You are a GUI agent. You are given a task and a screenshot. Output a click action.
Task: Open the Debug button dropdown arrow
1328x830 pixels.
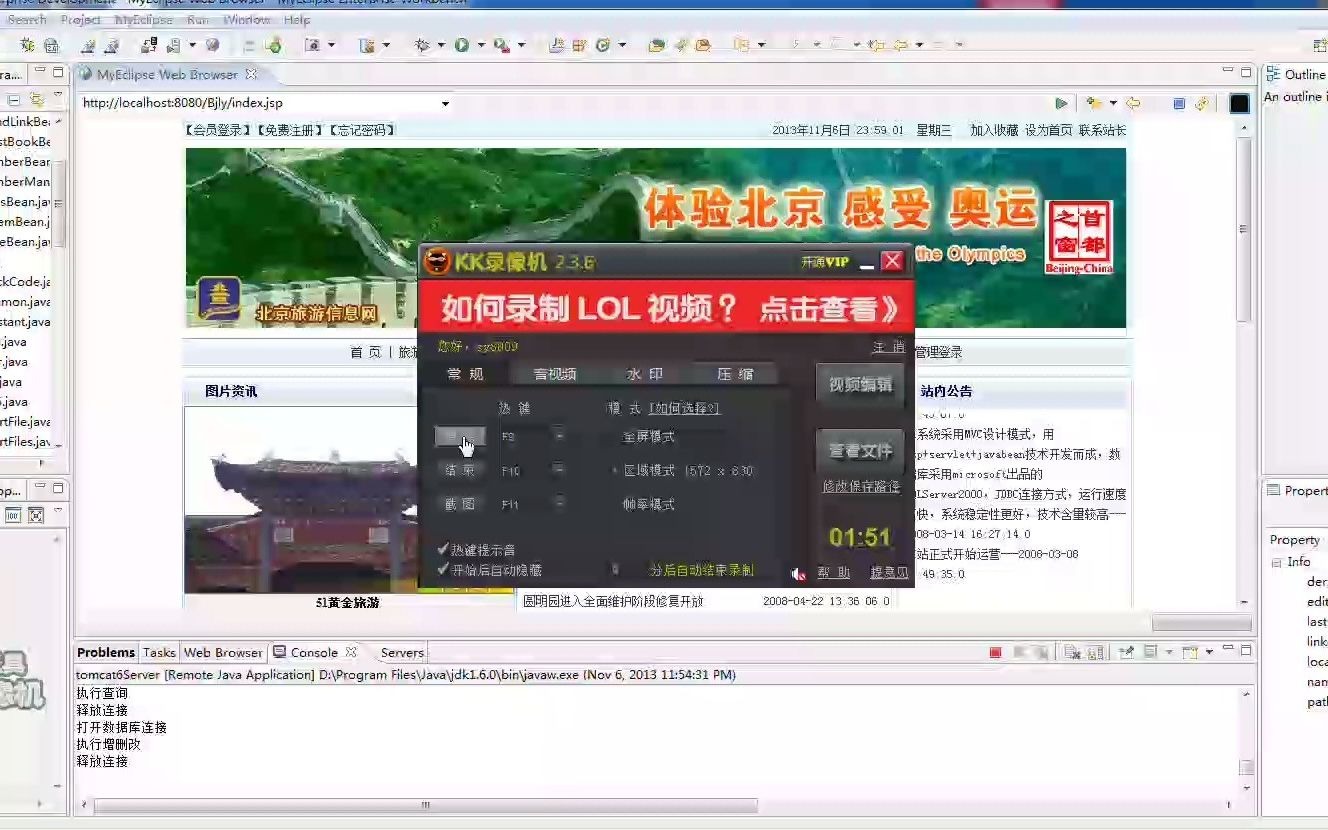point(441,45)
